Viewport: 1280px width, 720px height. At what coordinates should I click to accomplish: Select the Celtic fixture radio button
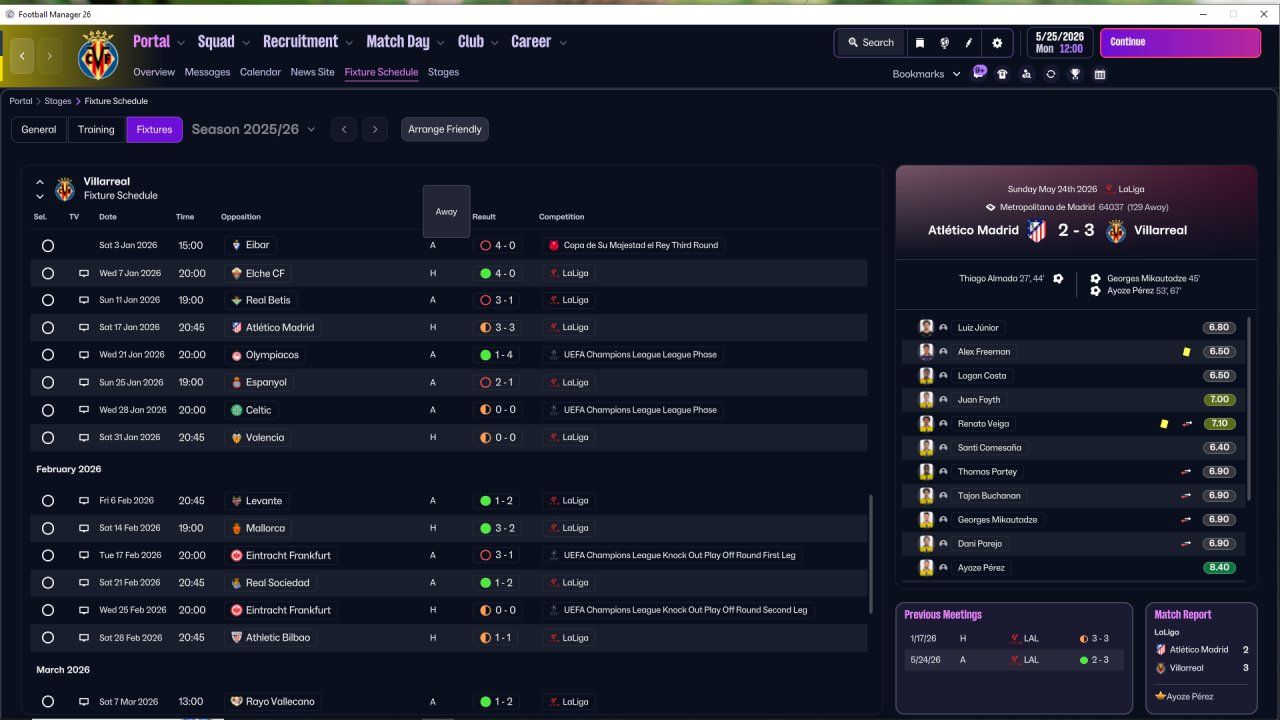click(48, 410)
